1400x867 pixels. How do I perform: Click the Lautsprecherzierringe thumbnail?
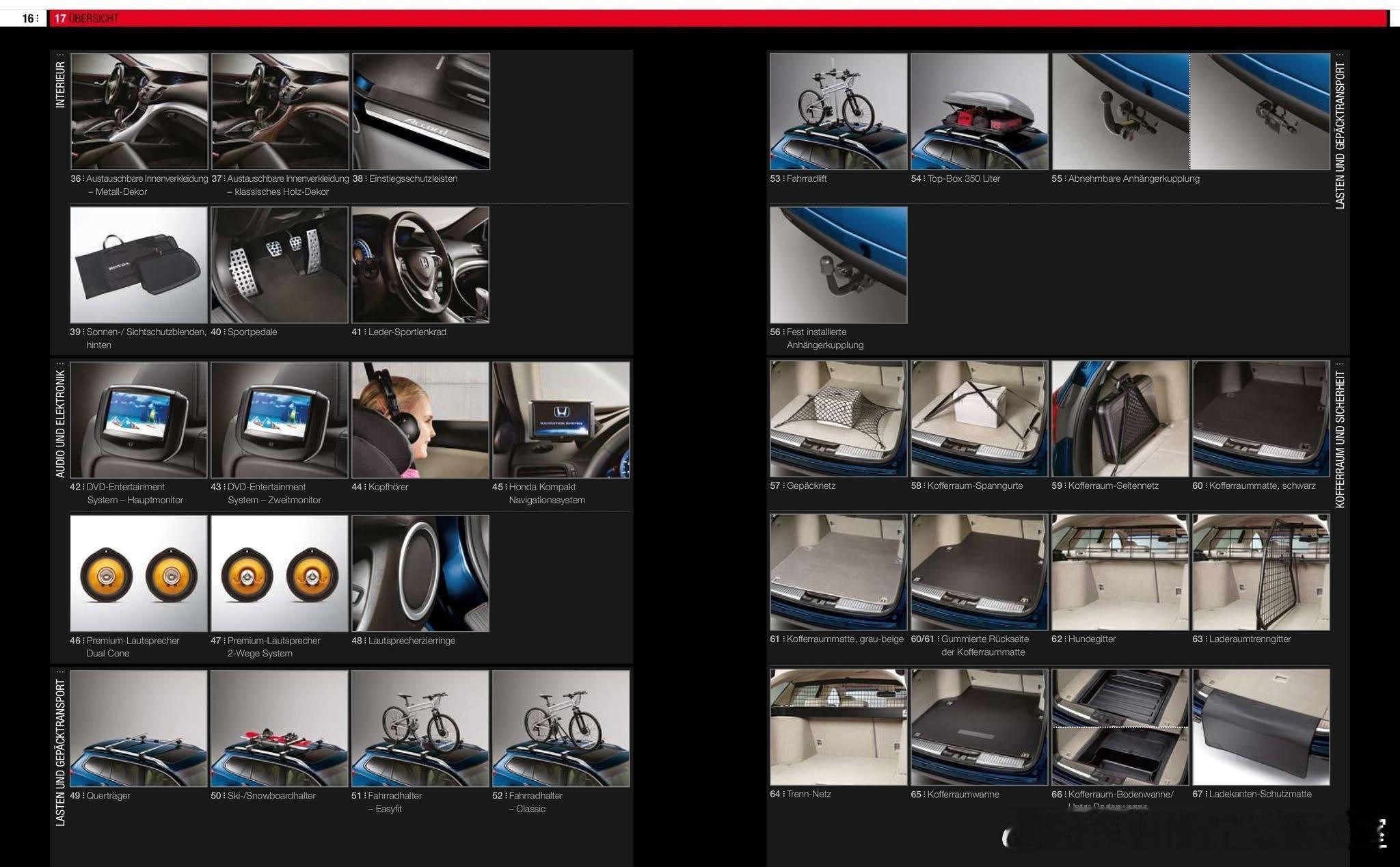coord(420,574)
